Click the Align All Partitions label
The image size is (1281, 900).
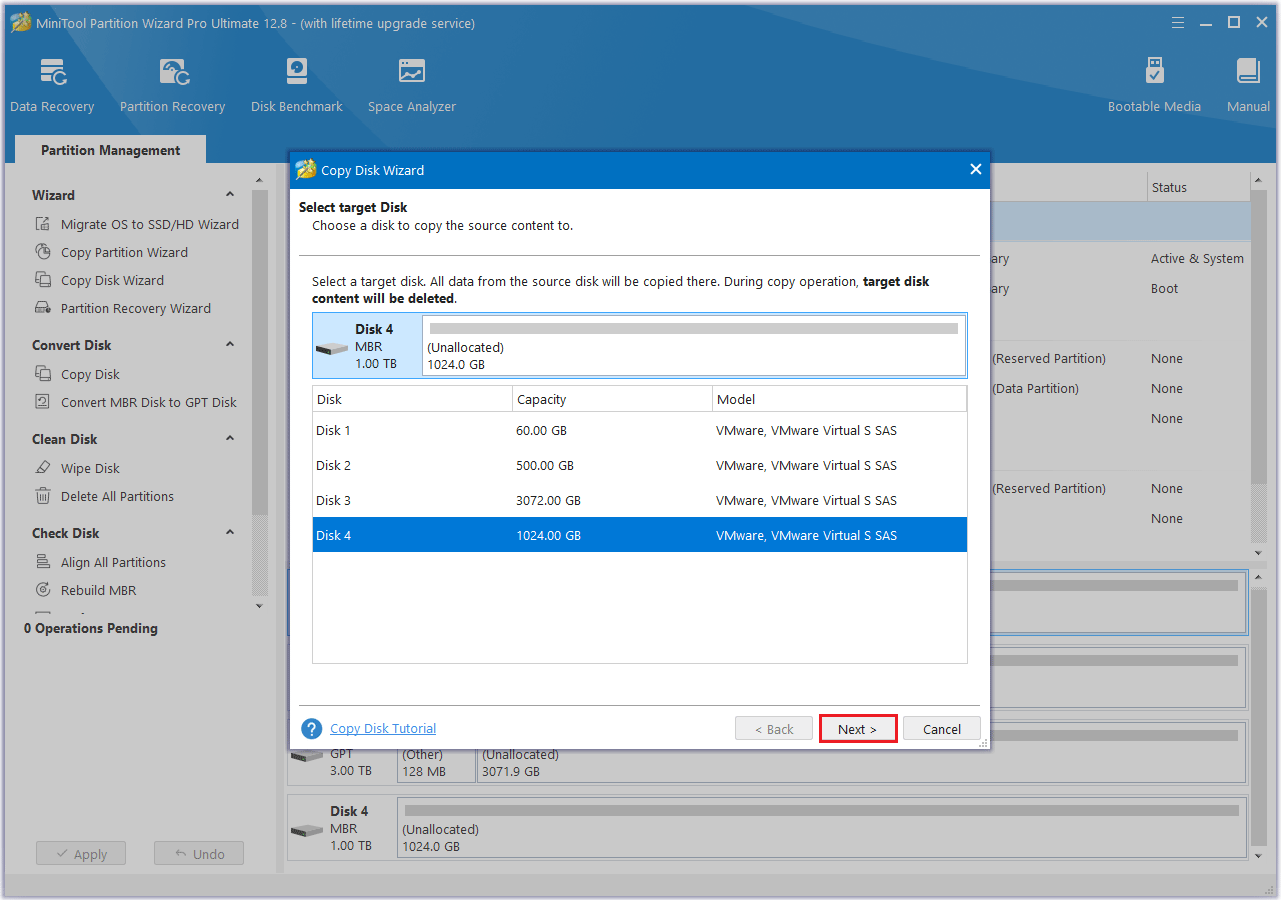(113, 562)
